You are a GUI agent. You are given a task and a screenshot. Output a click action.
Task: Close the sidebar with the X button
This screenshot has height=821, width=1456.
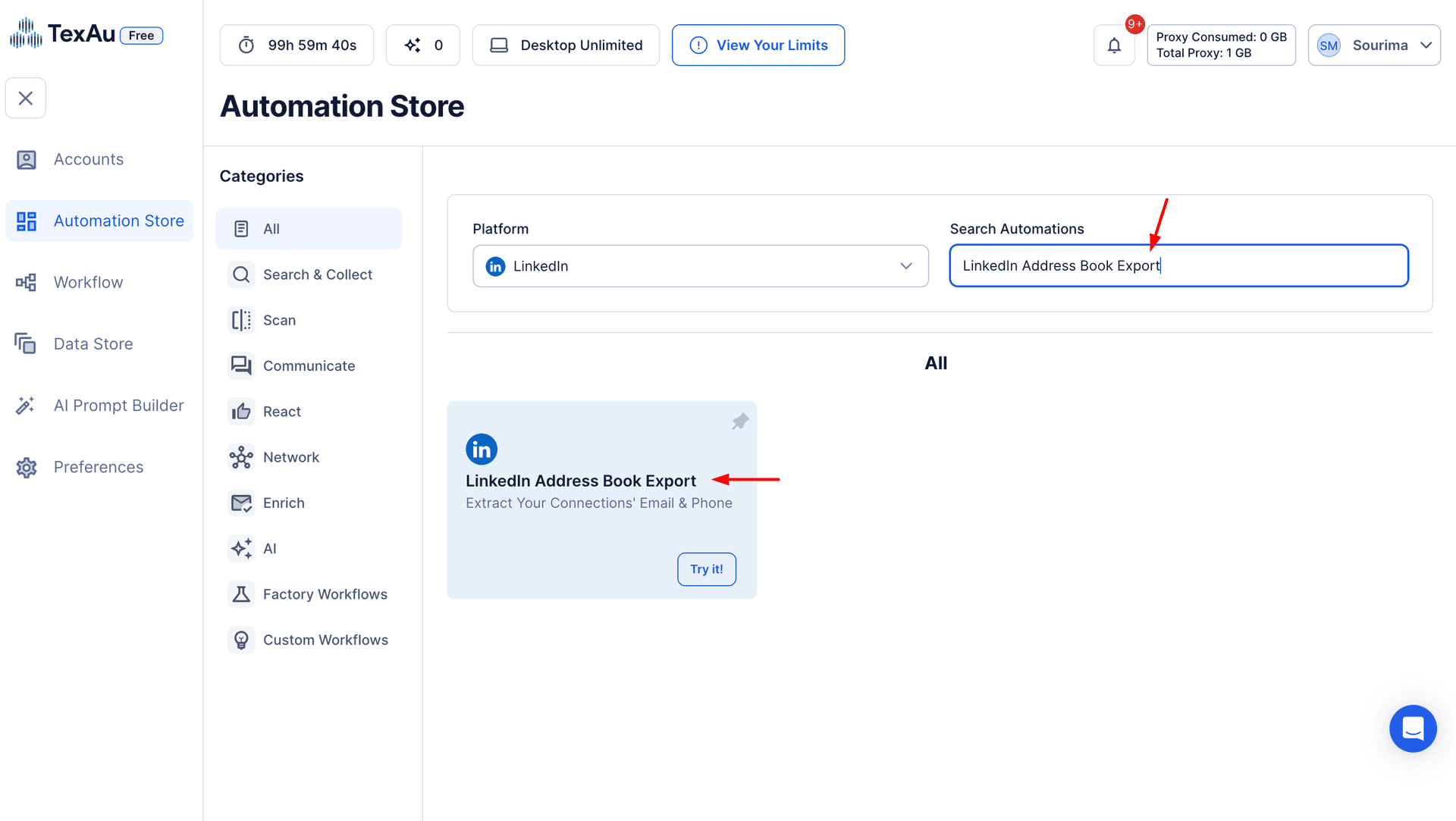(26, 98)
